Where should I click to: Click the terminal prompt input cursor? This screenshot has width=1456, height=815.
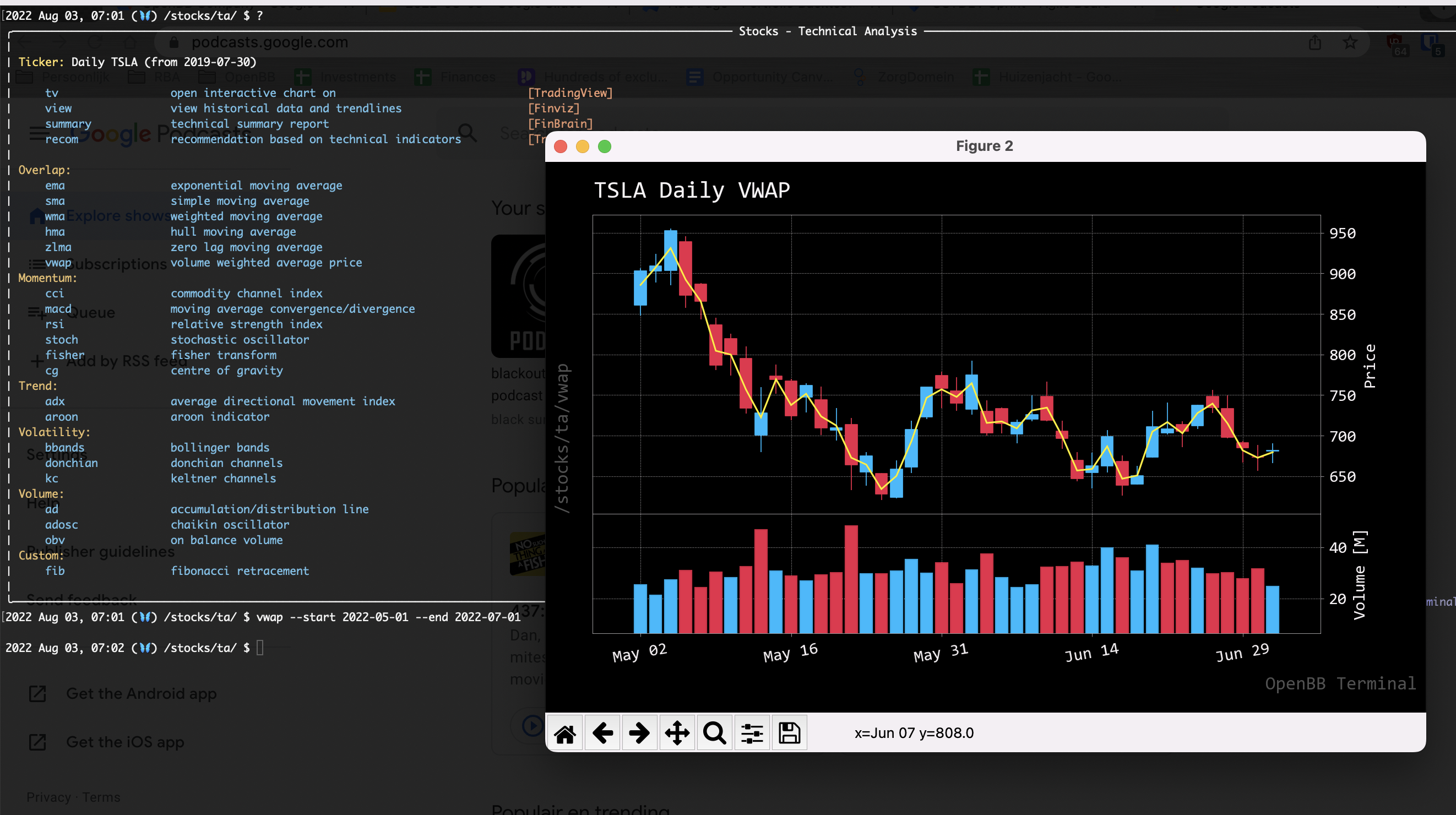point(260,648)
